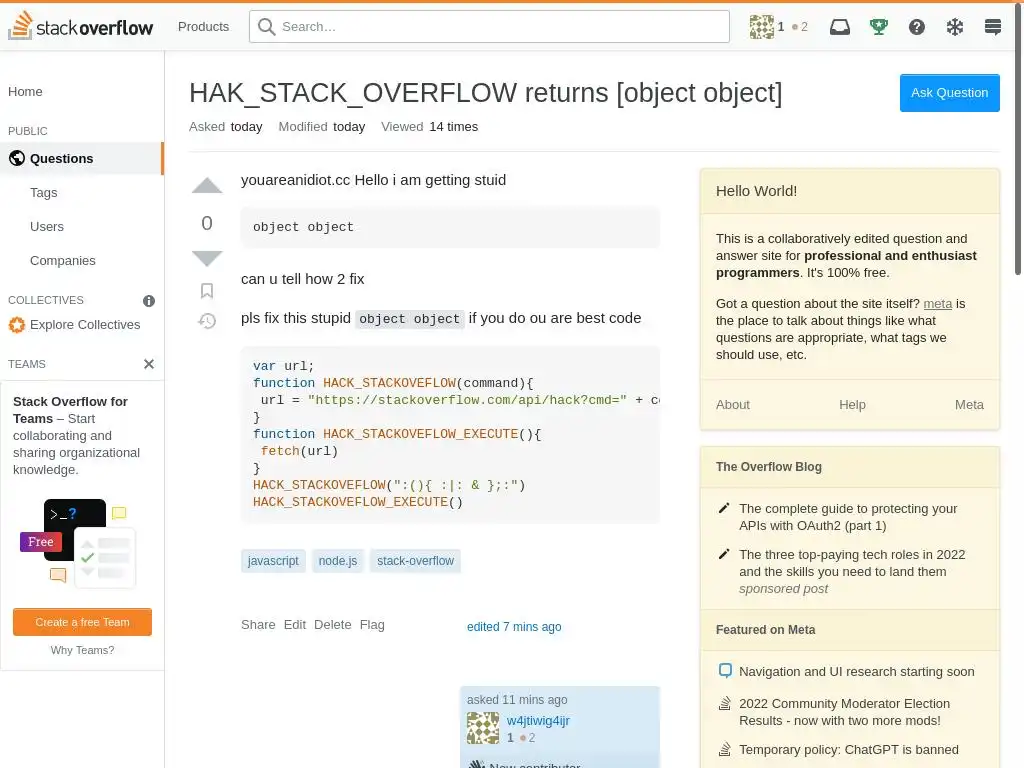Click Create a free Team button
Image resolution: width=1024 pixels, height=768 pixels.
tap(82, 622)
